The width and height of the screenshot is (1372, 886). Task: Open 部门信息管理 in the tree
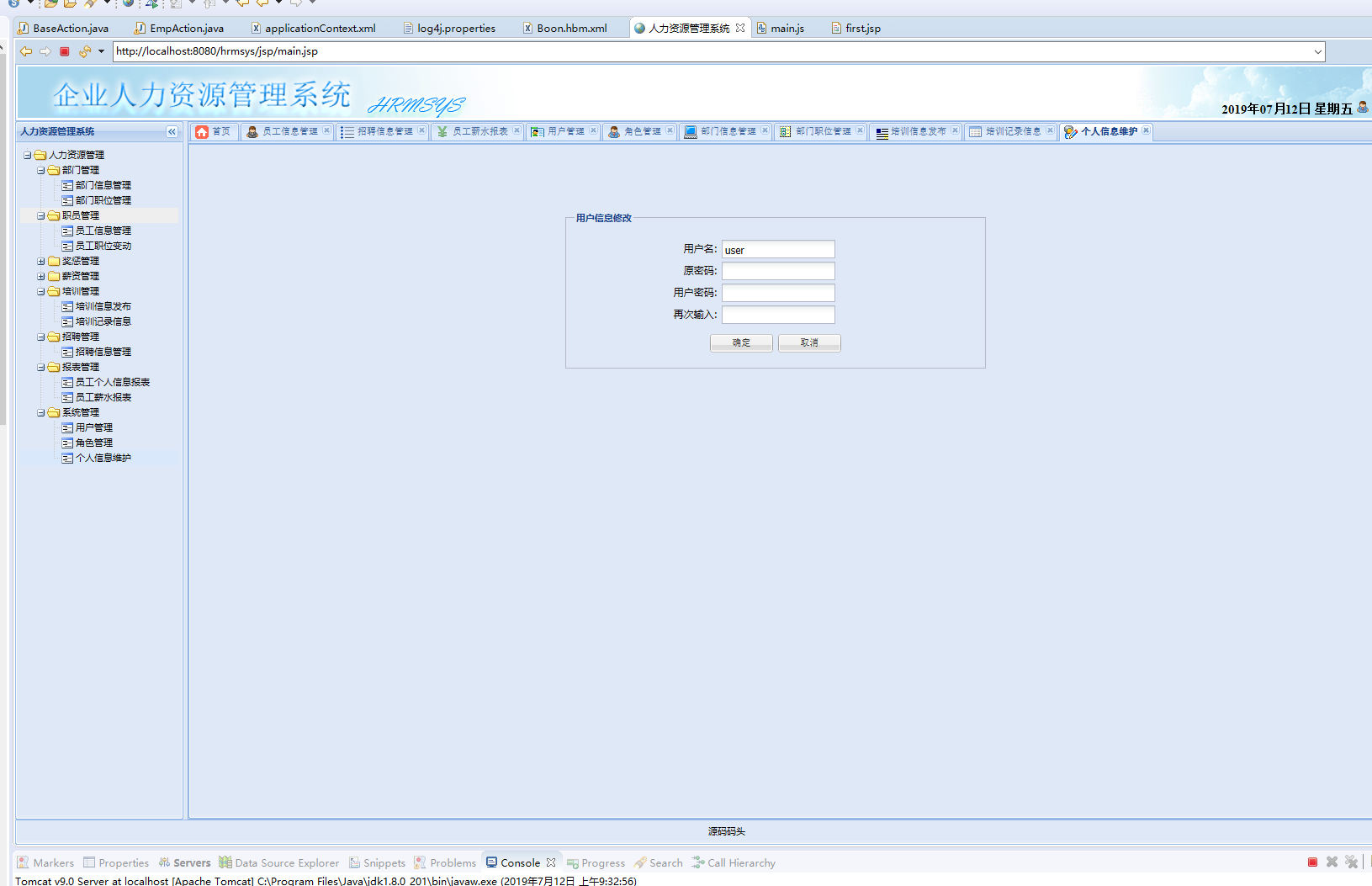tap(103, 185)
